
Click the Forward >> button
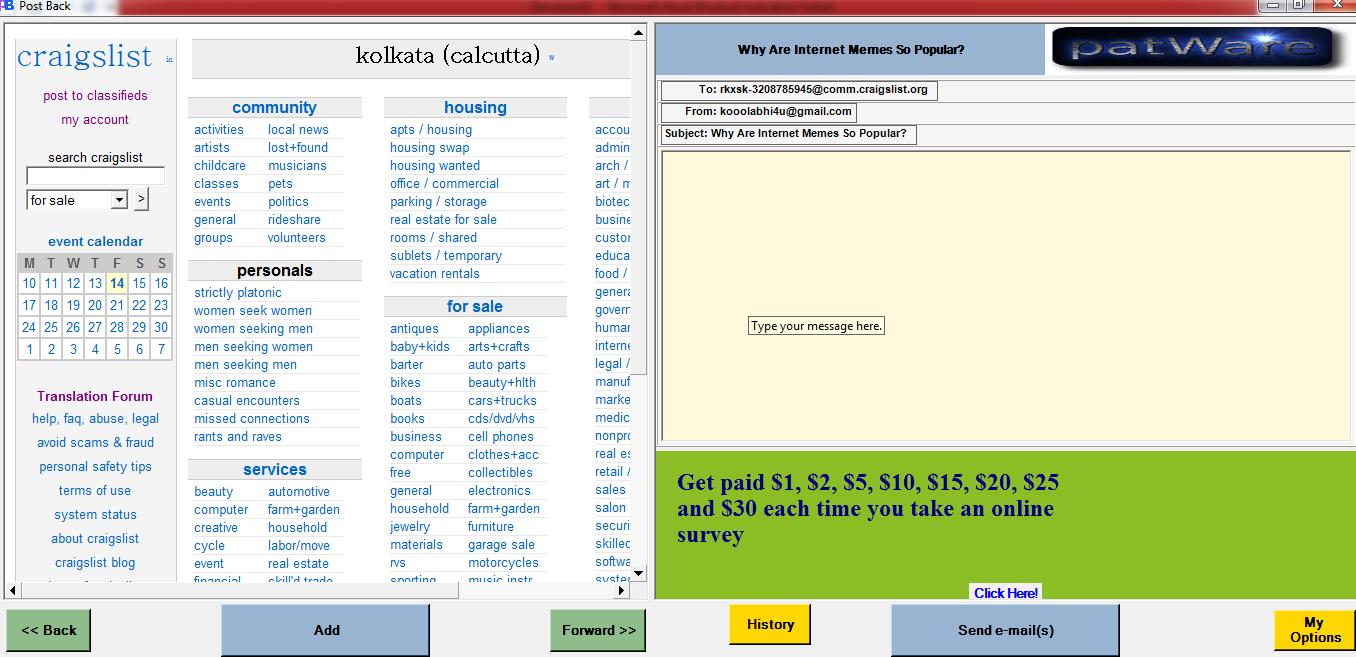(x=598, y=630)
